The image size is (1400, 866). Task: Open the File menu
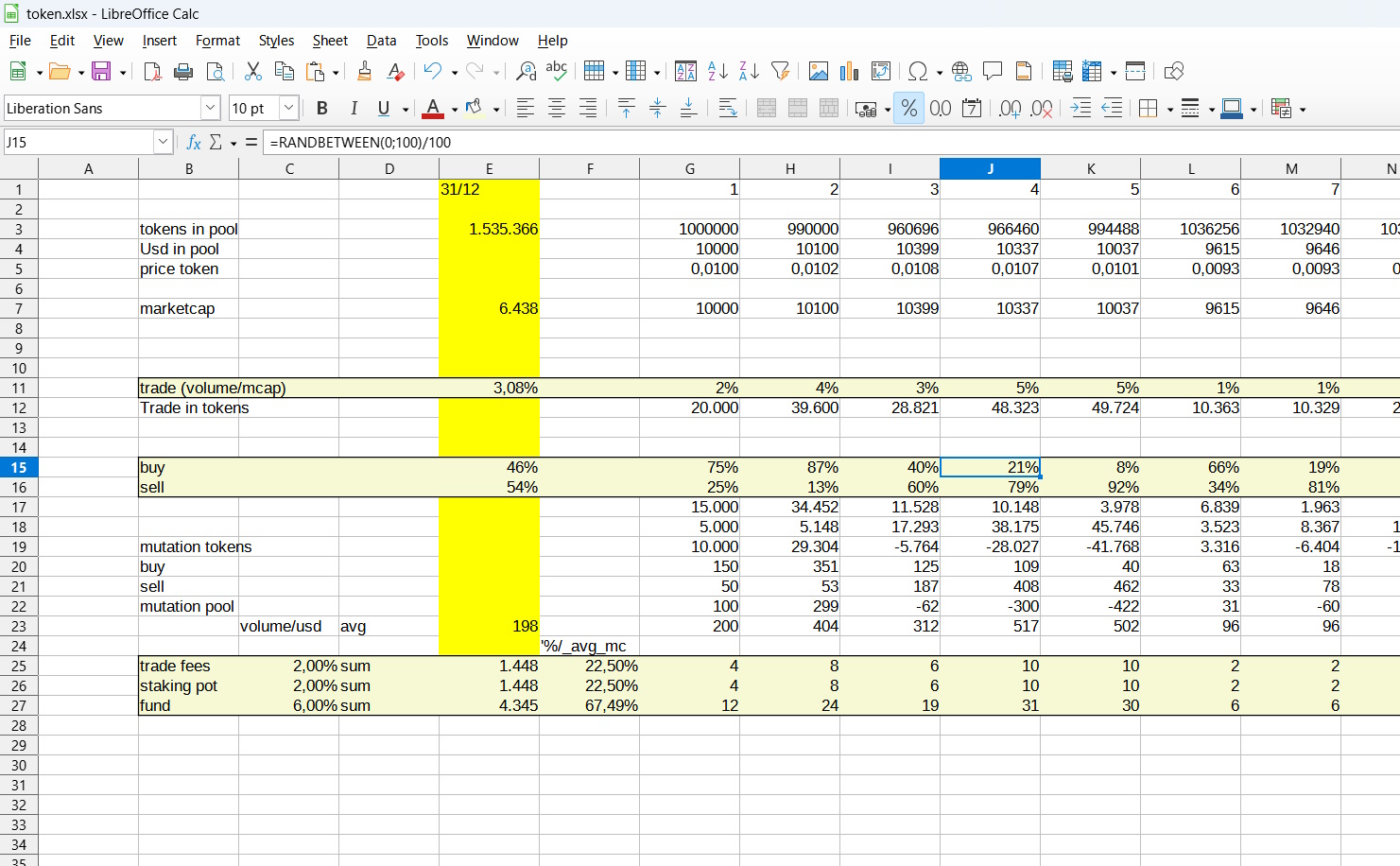(20, 41)
